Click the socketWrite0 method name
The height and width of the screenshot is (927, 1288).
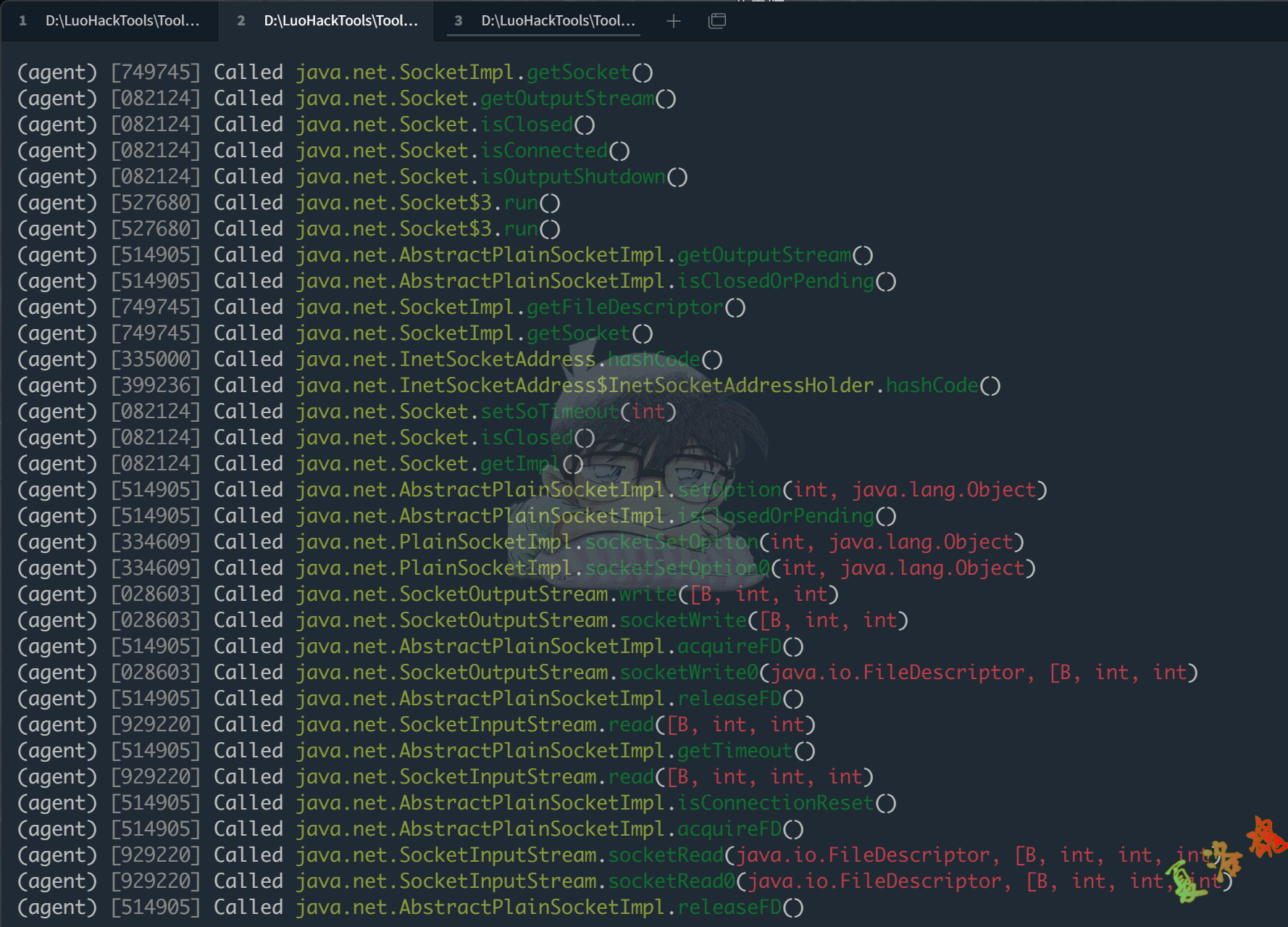[688, 673]
